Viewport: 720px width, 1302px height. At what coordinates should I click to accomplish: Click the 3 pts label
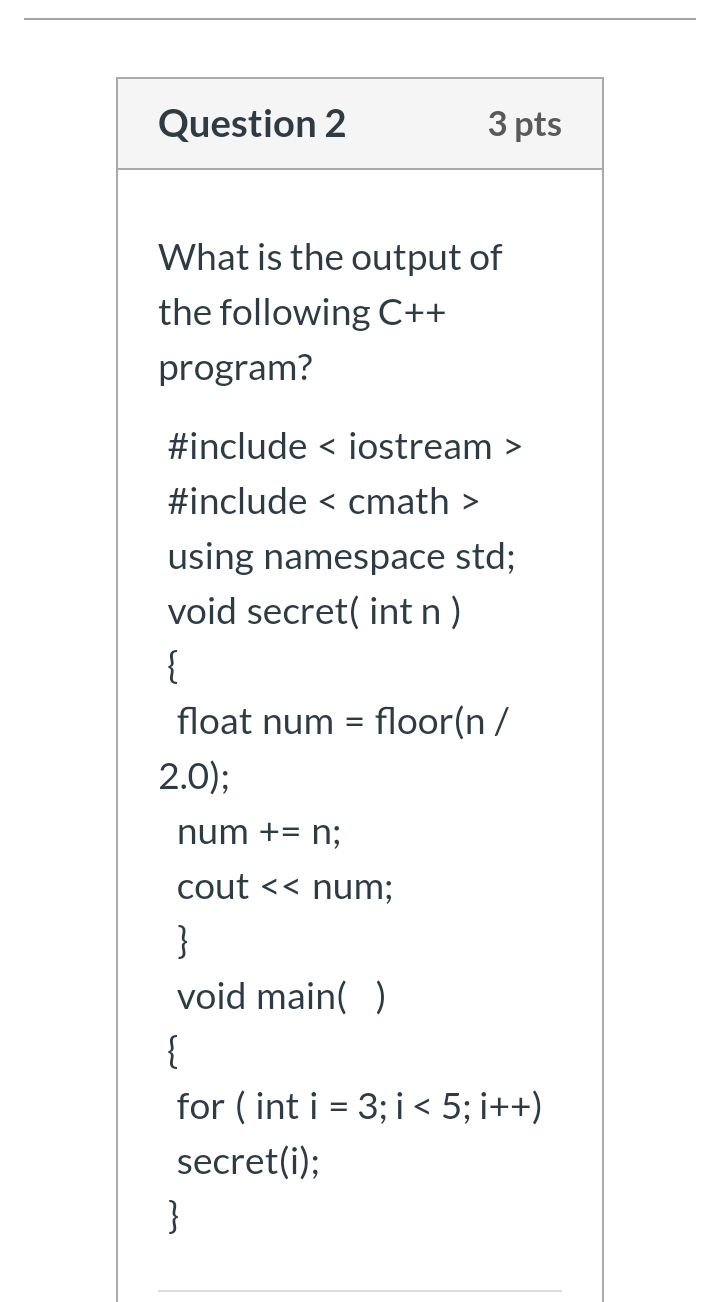pyautogui.click(x=525, y=124)
